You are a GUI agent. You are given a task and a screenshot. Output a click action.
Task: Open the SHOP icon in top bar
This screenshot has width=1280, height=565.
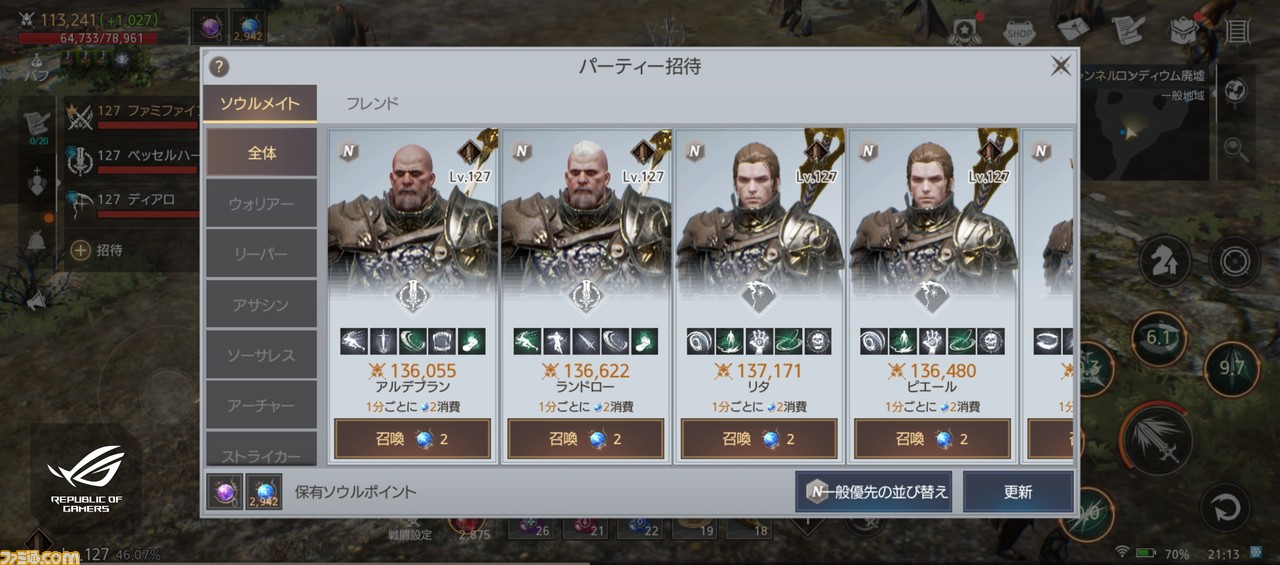1019,31
